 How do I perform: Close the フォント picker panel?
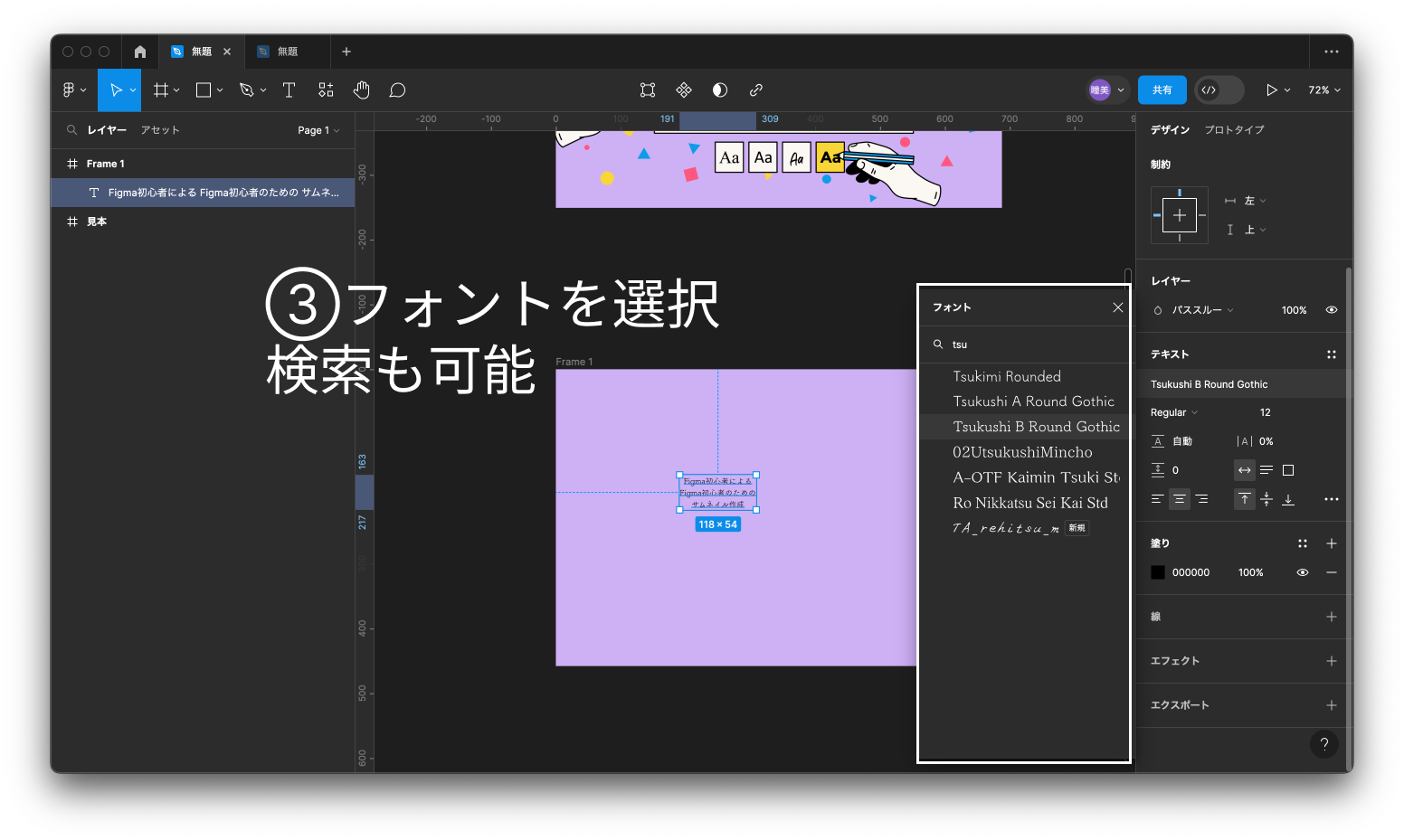1118,307
